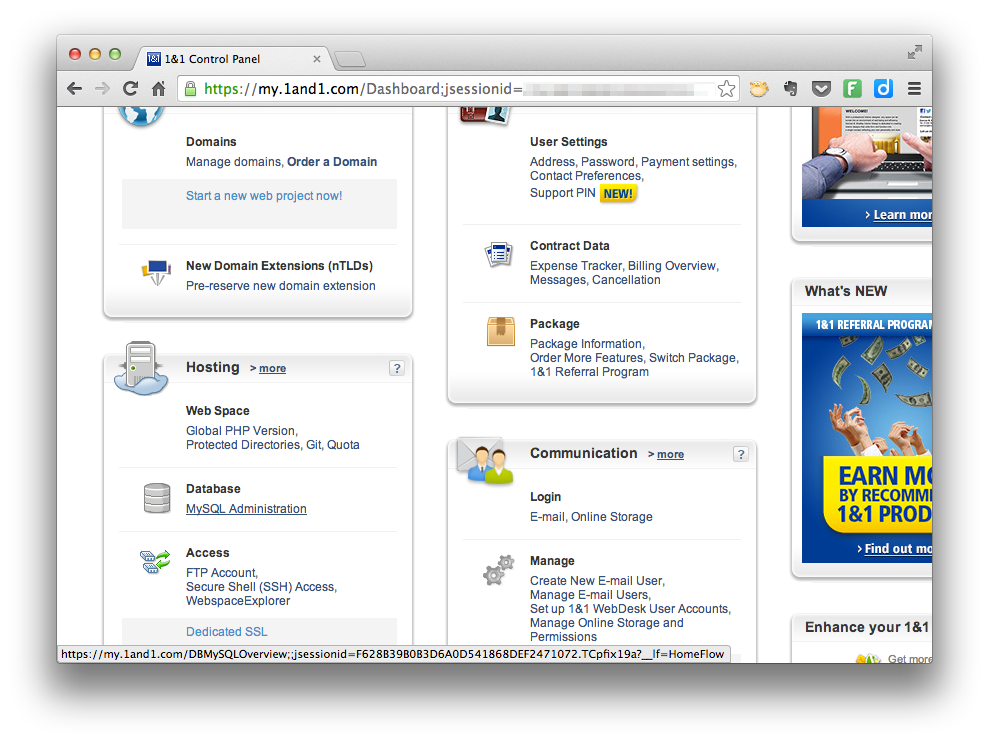Close the 1&1 Control Panel tab
This screenshot has height=742, width=989.
coord(317,59)
